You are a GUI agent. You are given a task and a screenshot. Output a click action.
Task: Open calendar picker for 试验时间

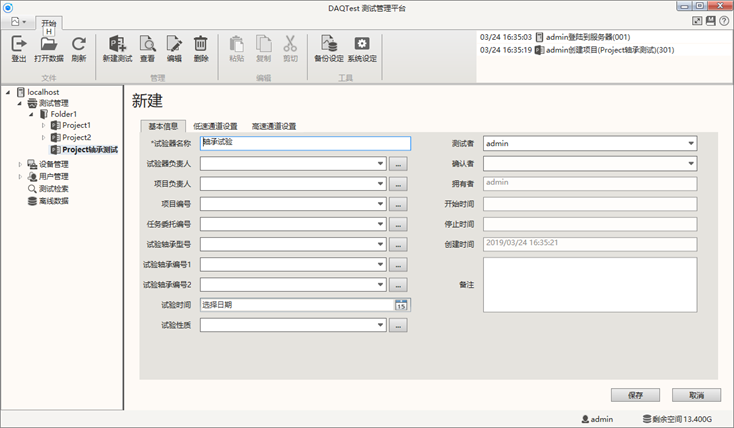401,305
